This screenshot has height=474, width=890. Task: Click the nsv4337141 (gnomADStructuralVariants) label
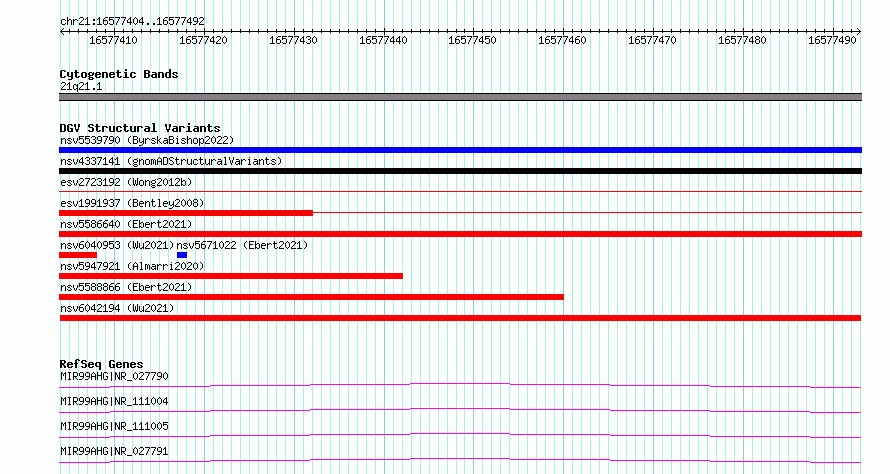click(x=171, y=161)
